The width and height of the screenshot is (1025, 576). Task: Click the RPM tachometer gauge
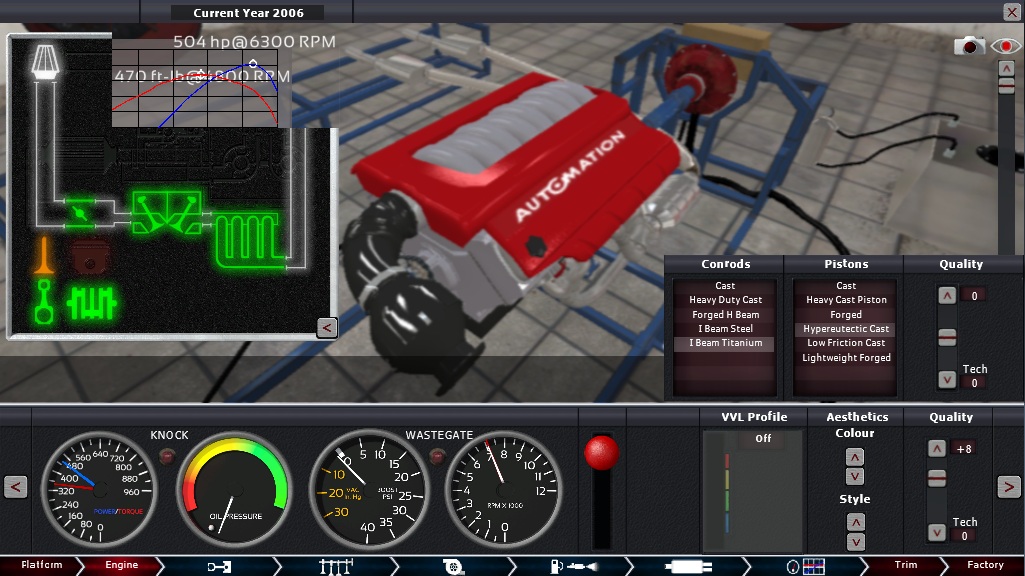click(x=503, y=488)
